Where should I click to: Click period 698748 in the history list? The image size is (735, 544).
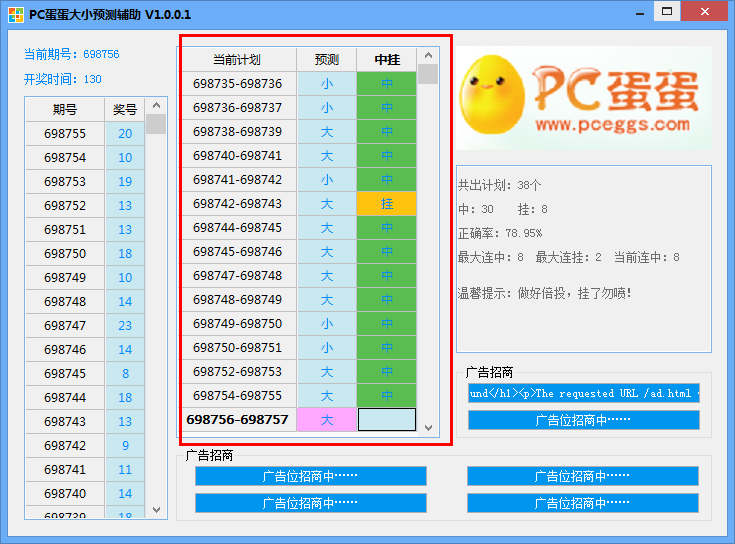tap(65, 301)
